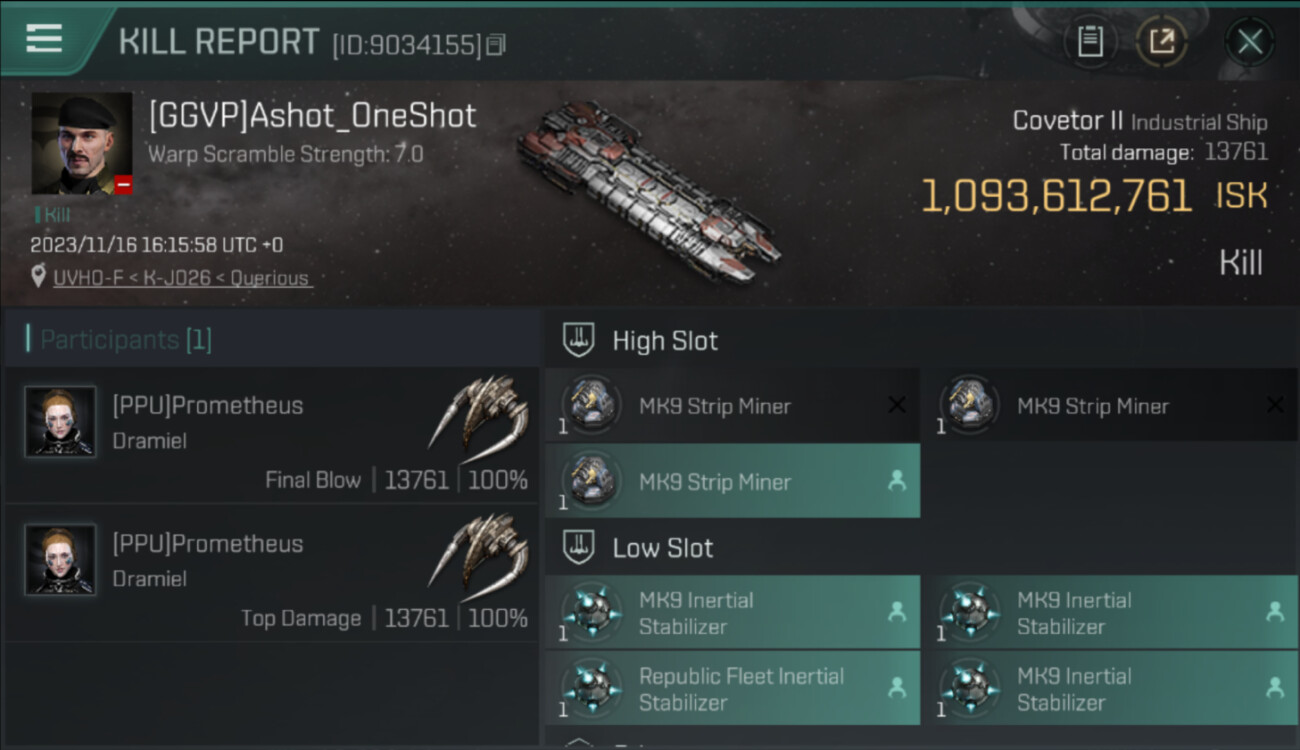This screenshot has height=750, width=1300.
Task: Select the first destroyed MK9 Strip Miner
Action: click(x=732, y=406)
